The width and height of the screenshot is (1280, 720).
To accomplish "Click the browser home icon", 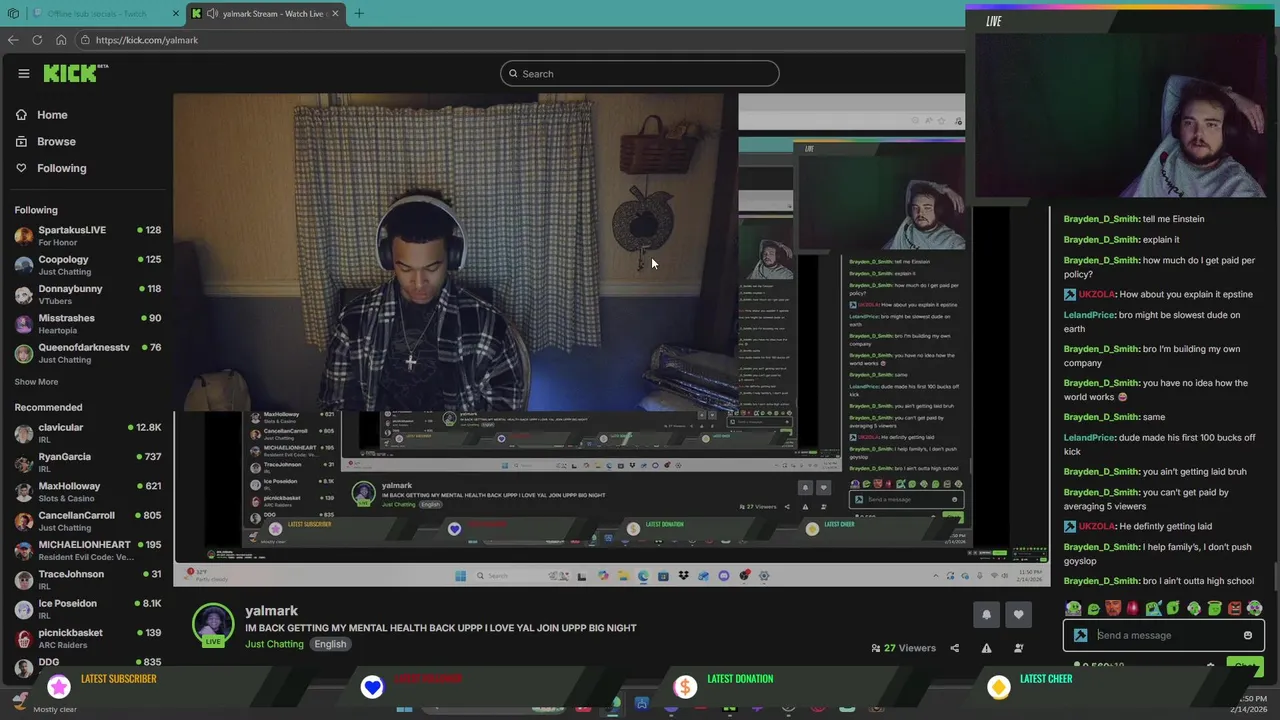I will point(61,40).
